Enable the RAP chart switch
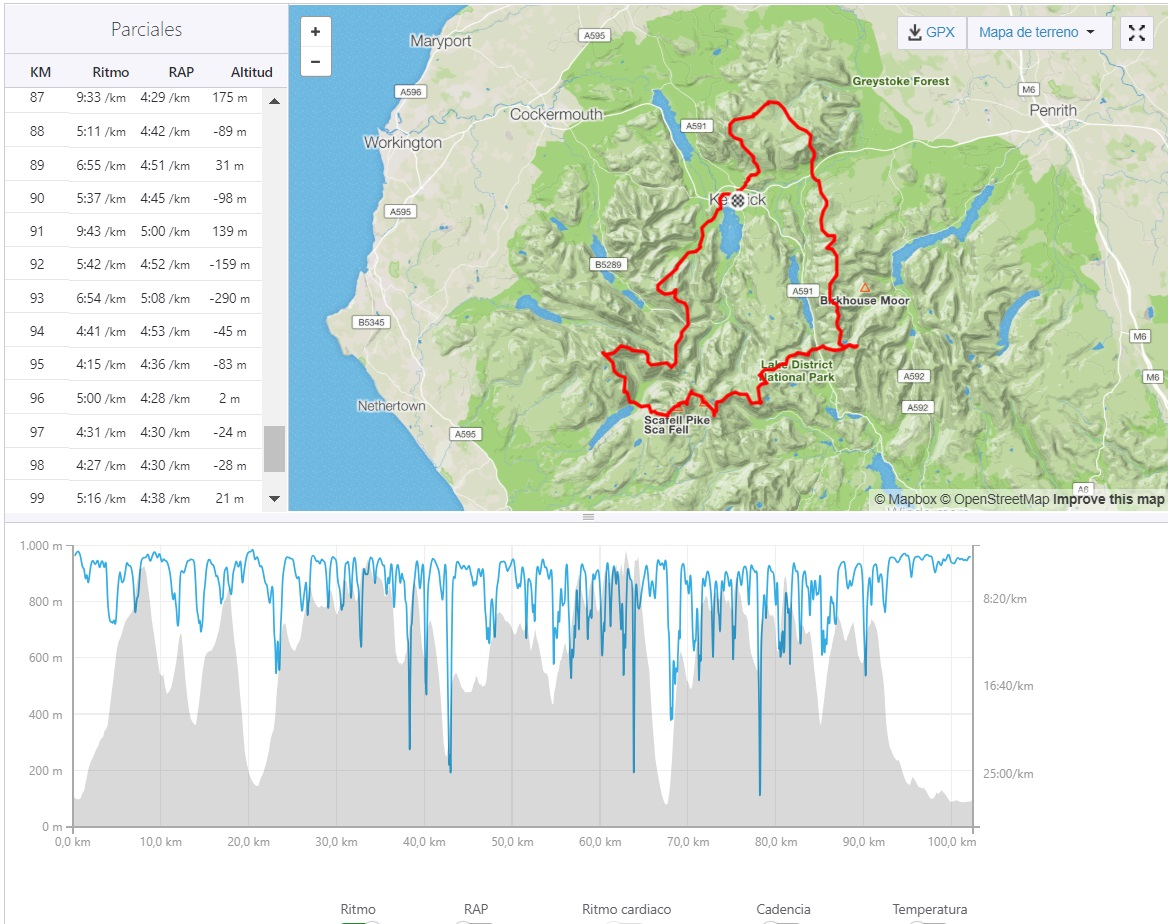Viewport: 1168px width, 924px height. (x=475, y=922)
